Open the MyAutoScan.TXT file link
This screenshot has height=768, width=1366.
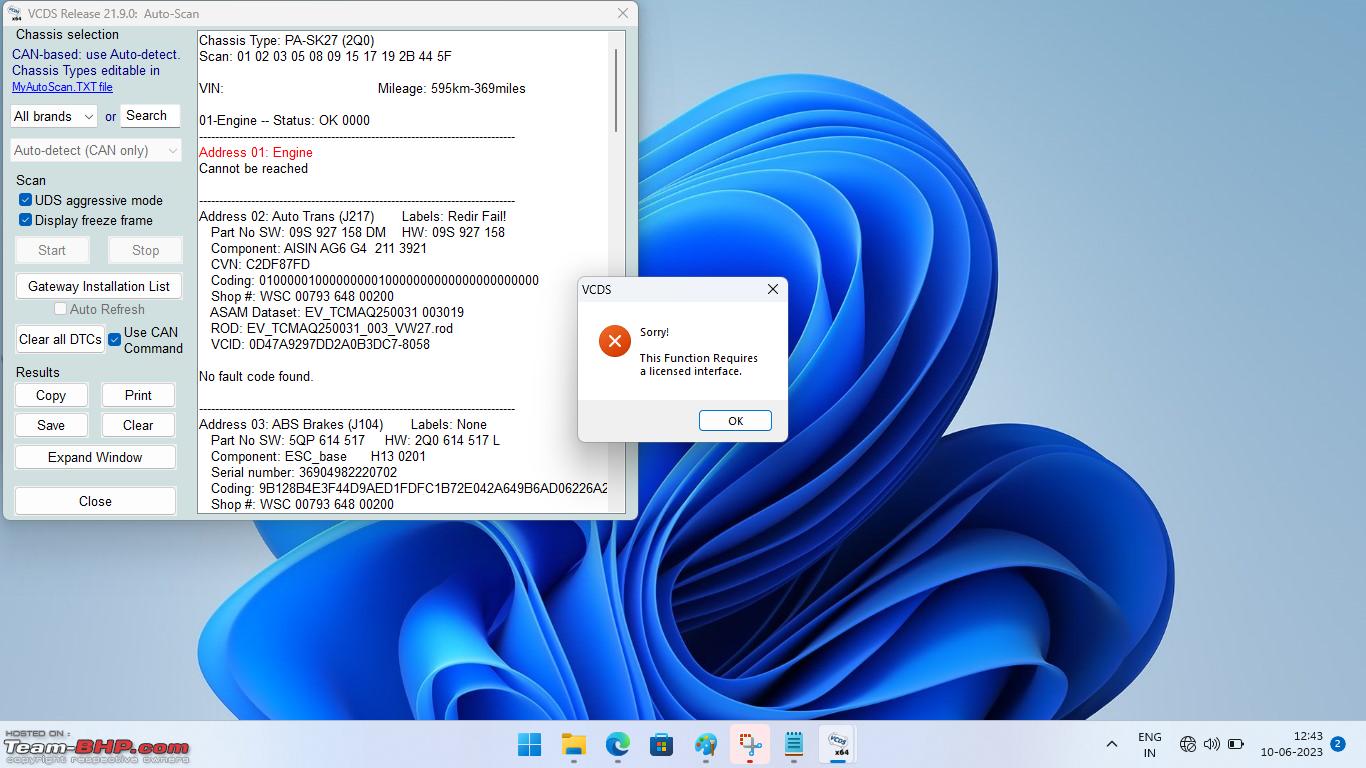62,87
